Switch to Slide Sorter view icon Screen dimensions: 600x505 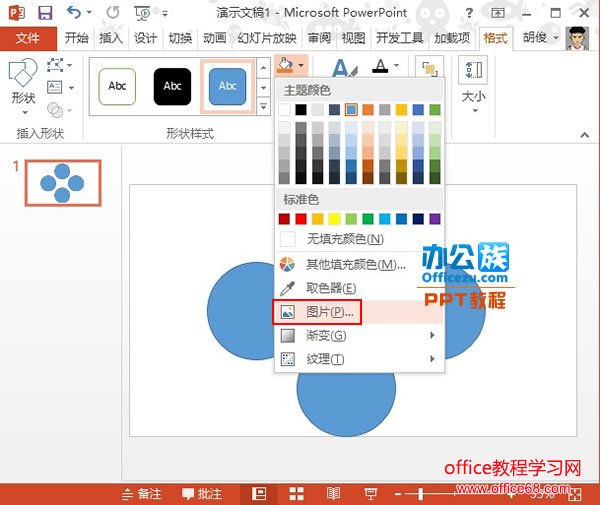(296, 494)
